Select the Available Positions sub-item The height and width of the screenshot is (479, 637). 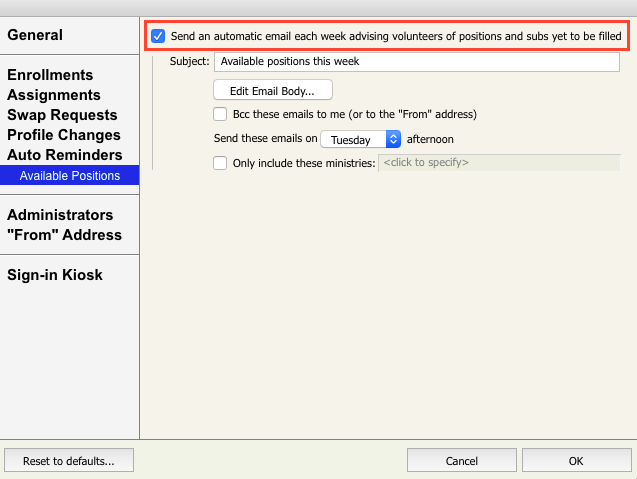70,176
